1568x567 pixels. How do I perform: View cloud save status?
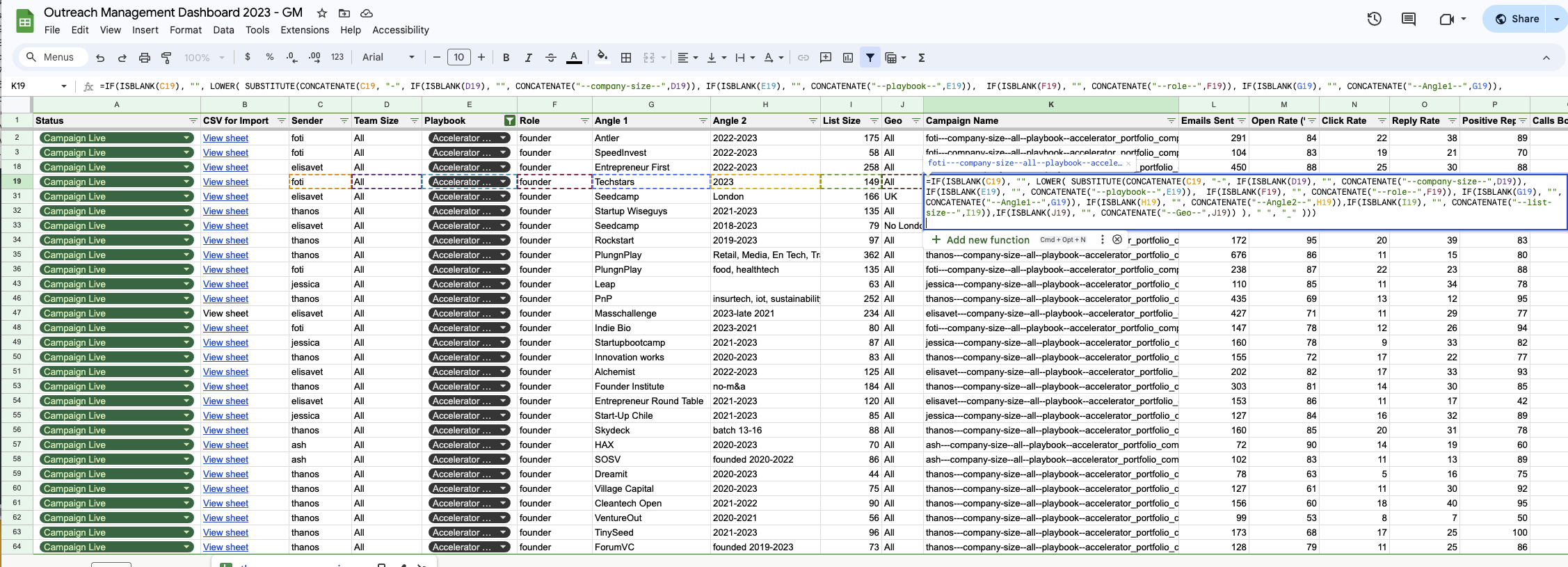(367, 13)
